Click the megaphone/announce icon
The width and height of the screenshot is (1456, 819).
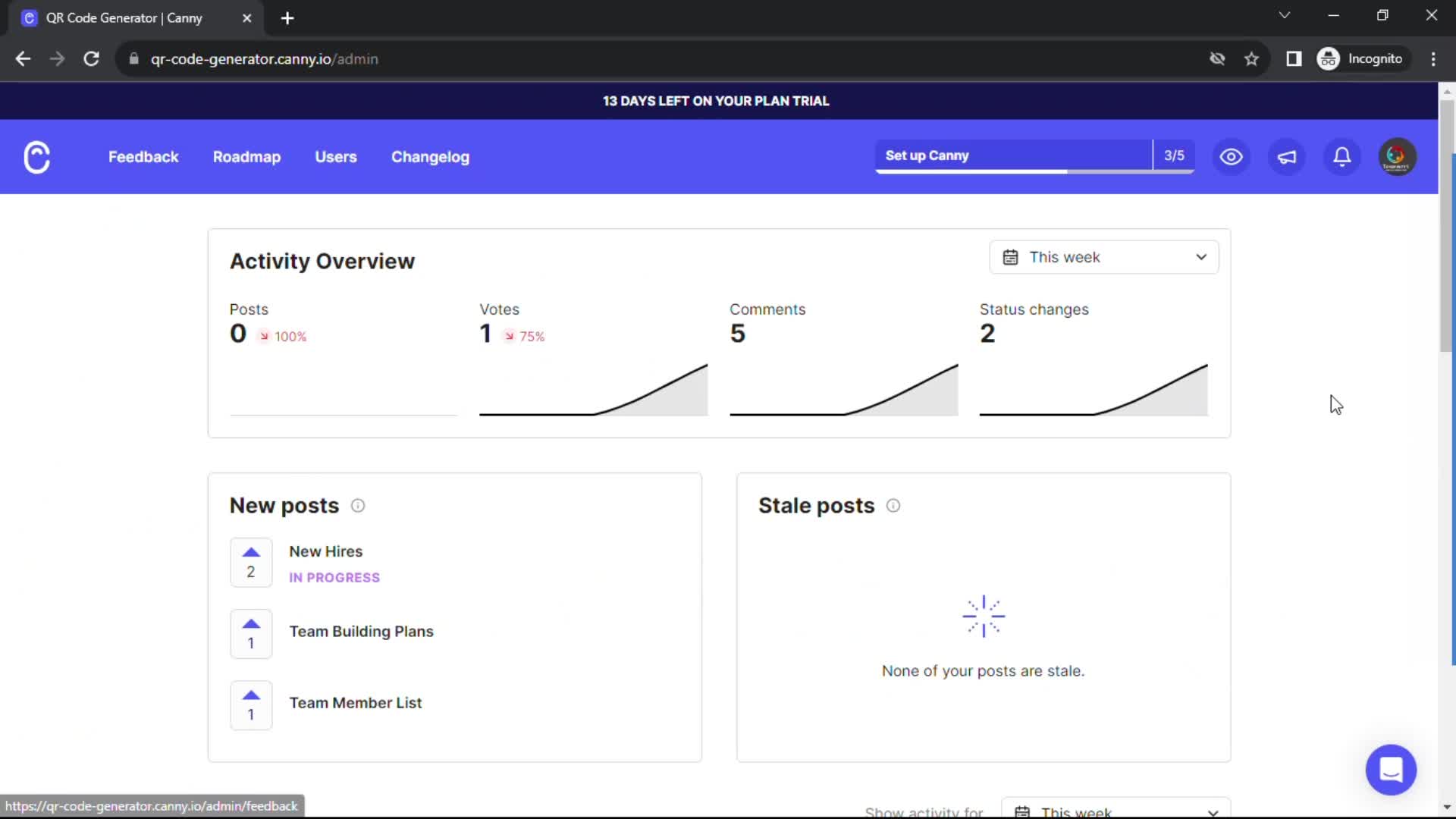[x=1287, y=156]
